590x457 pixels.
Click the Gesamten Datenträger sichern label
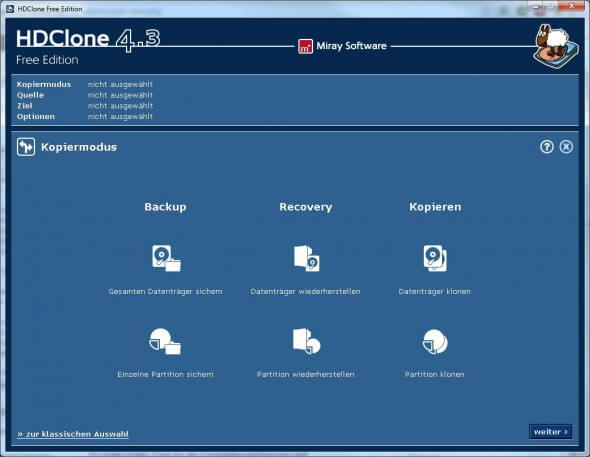coord(165,292)
